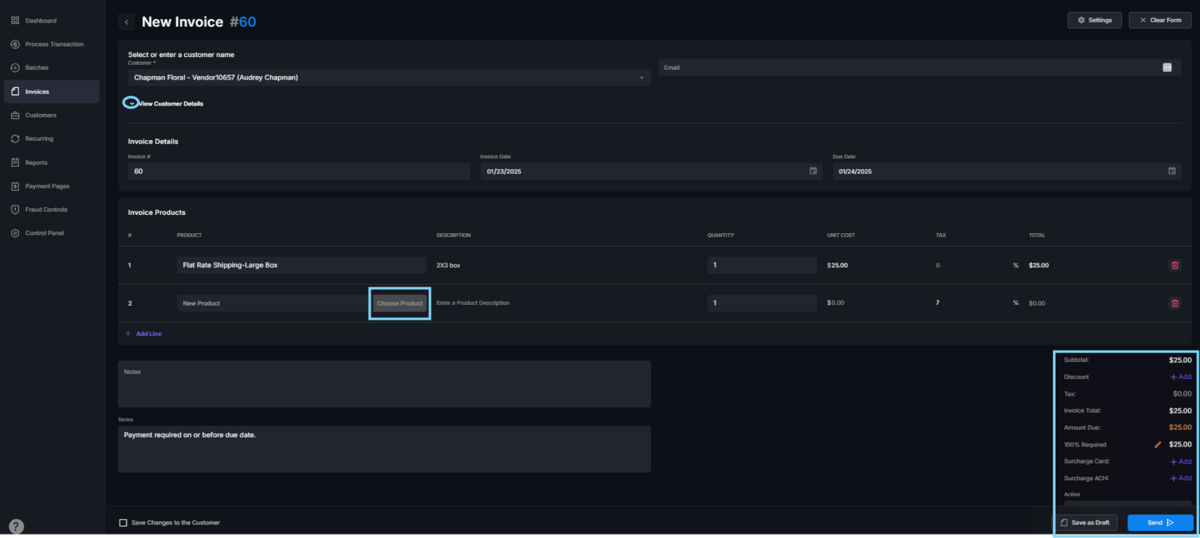Click the pencil icon next to 100% Required
The height and width of the screenshot is (538, 1200).
click(1157, 444)
